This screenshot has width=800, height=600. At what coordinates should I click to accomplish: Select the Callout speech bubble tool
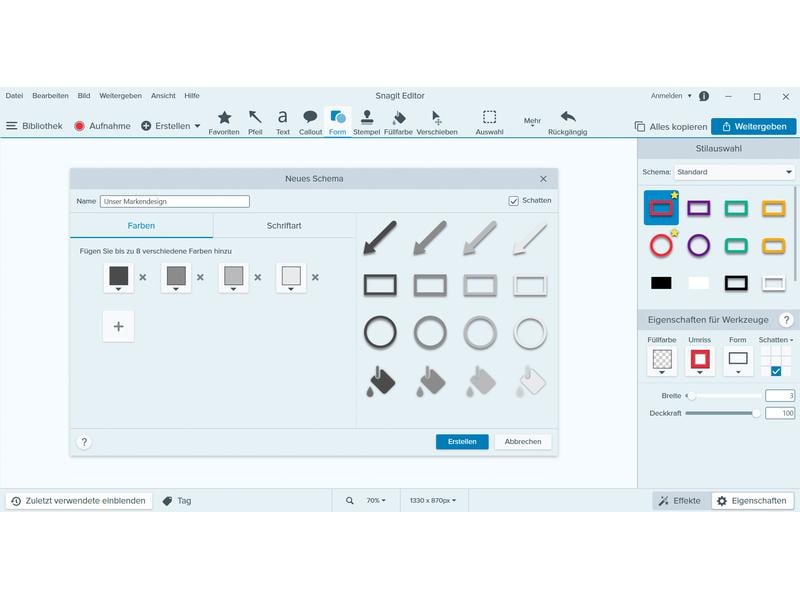pos(310,122)
